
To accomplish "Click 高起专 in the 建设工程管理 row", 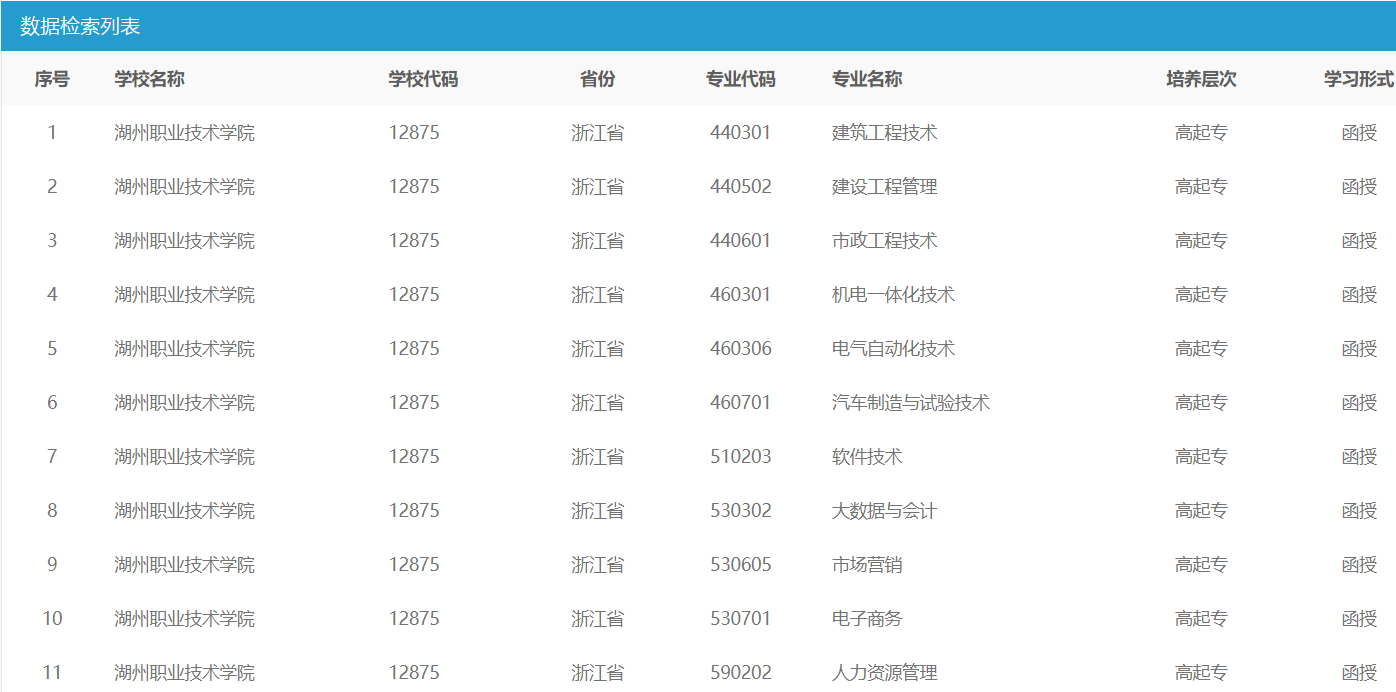I will [x=1201, y=187].
